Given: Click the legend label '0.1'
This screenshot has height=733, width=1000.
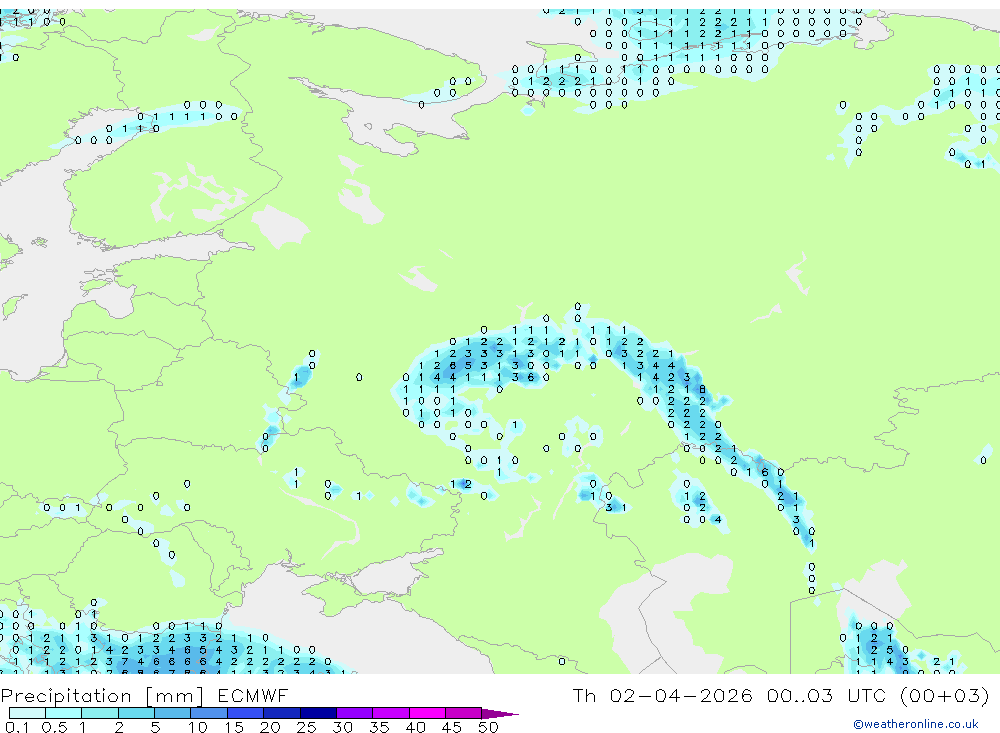Looking at the screenshot, I should coord(17,727).
